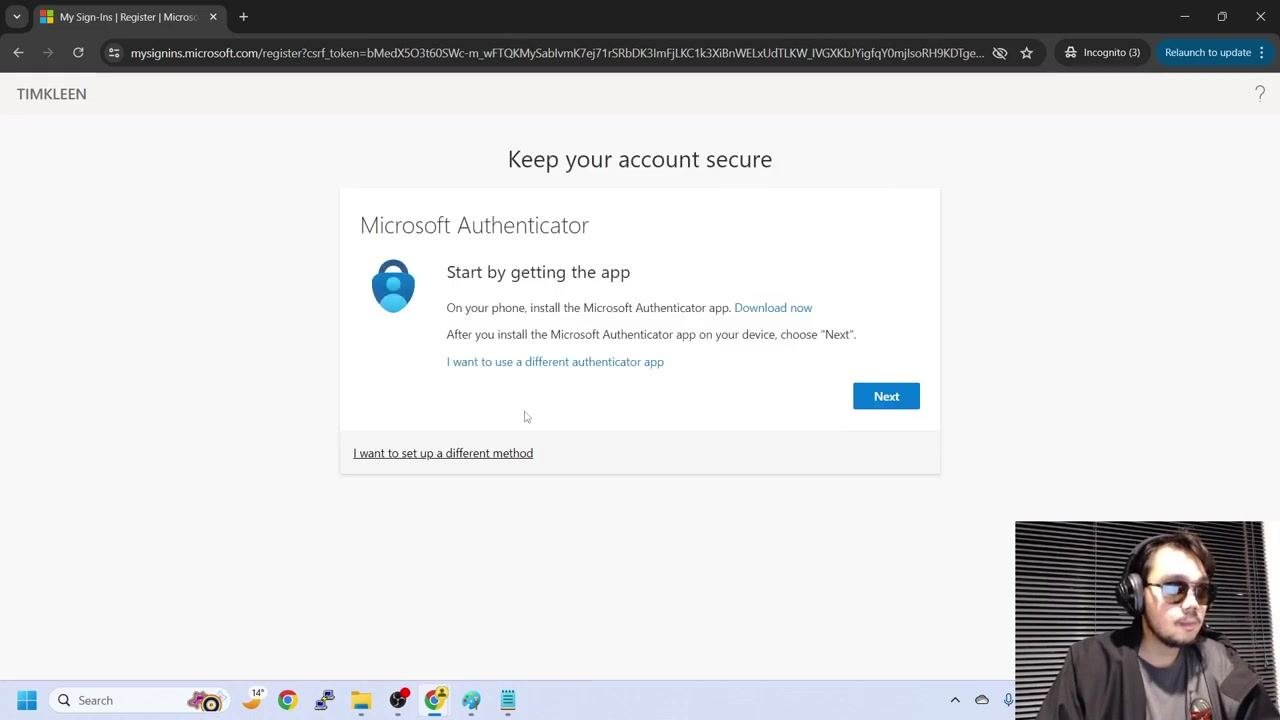Click the third-party cookies blocked eye icon
1280x720 pixels.
[999, 53]
